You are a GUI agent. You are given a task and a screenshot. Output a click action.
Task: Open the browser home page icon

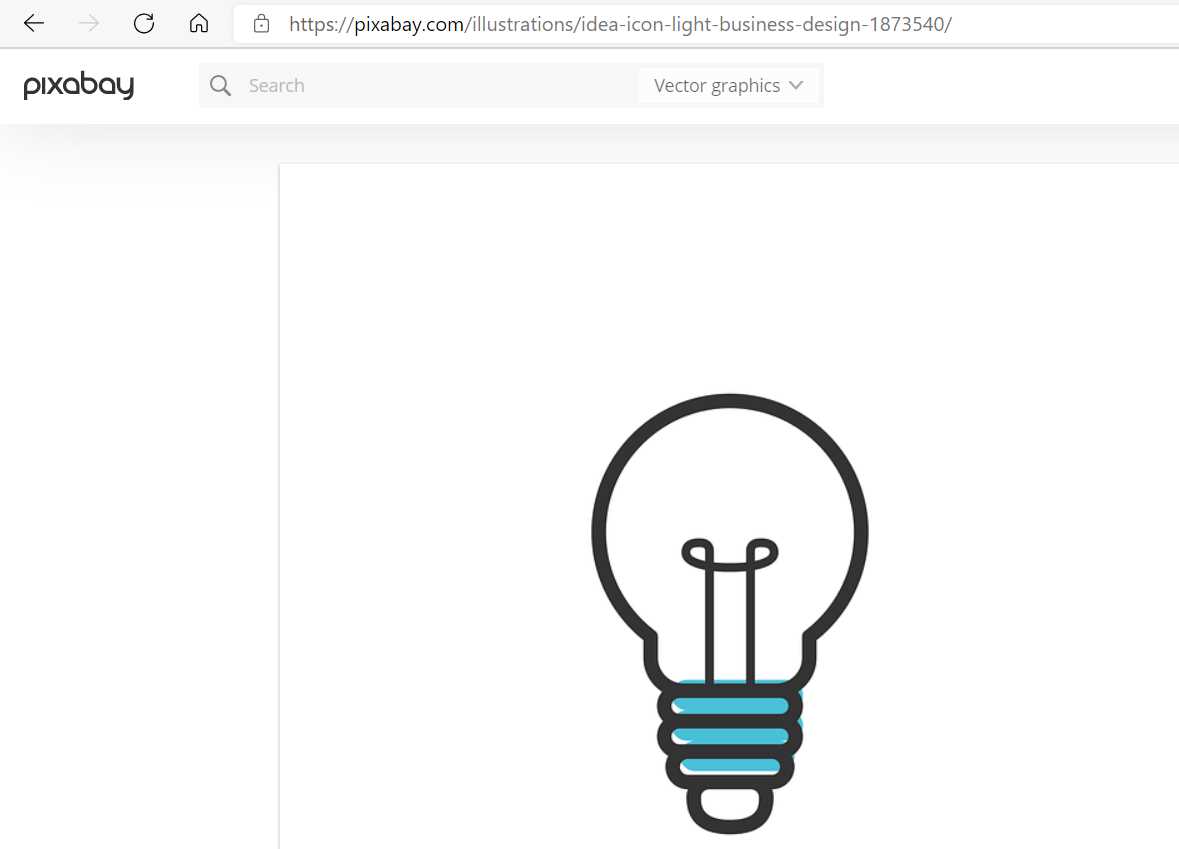199,23
